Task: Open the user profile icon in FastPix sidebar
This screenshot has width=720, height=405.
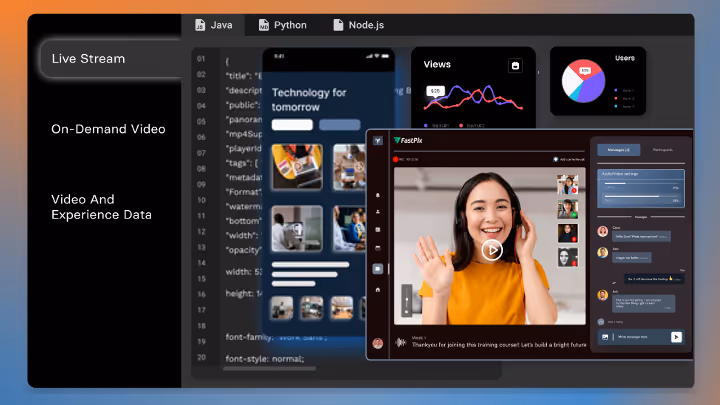Action: (378, 212)
